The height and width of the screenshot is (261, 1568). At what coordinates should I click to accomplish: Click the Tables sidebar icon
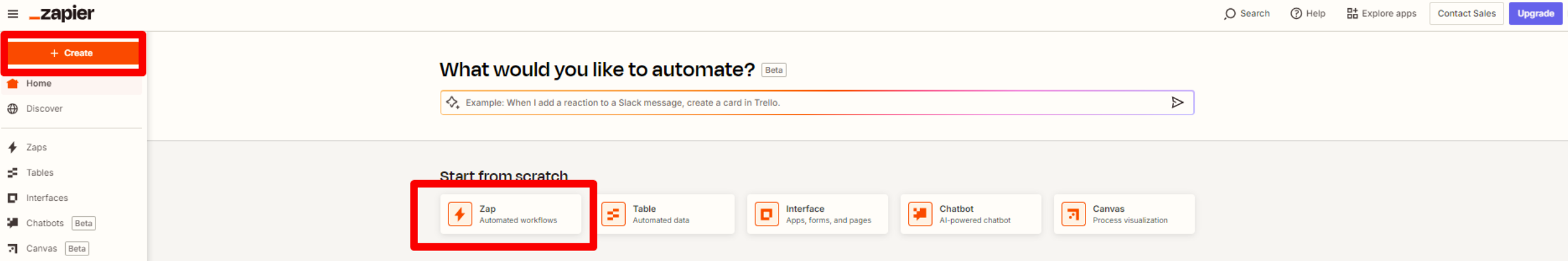13,173
